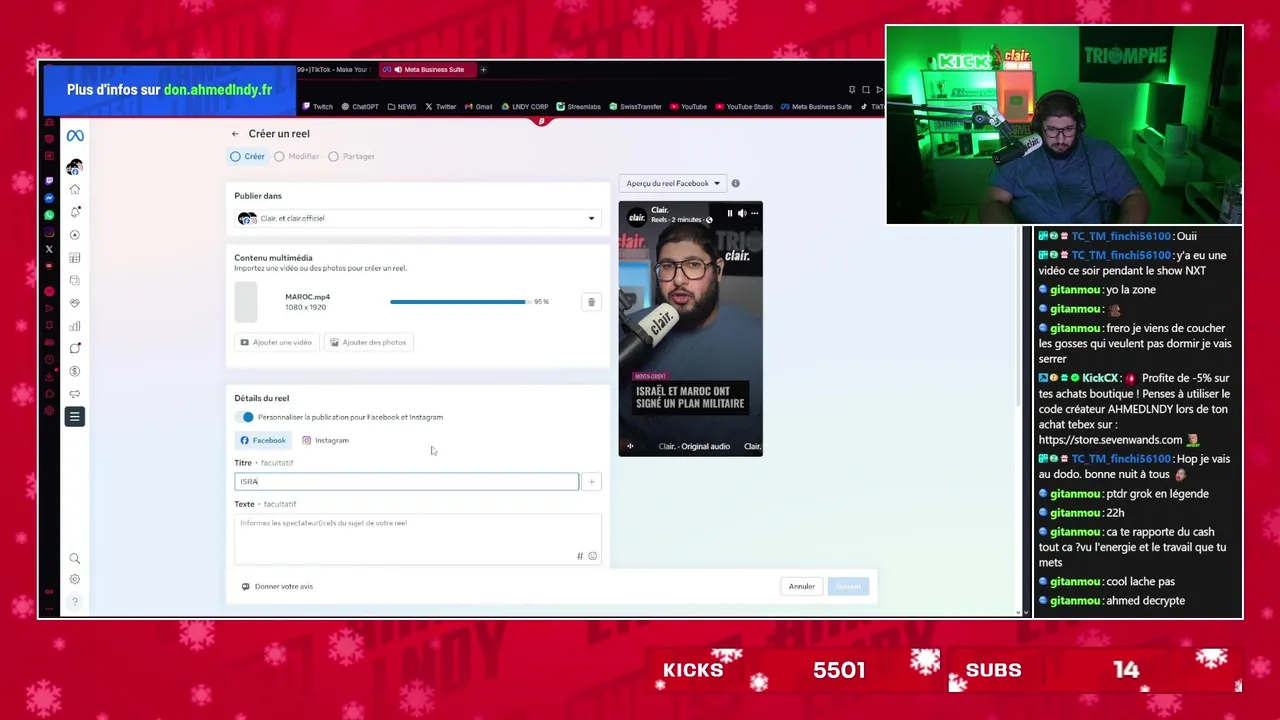Click the MAROC.mp4 video thumbnail placeholder
1280x720 pixels.
[x=246, y=302]
